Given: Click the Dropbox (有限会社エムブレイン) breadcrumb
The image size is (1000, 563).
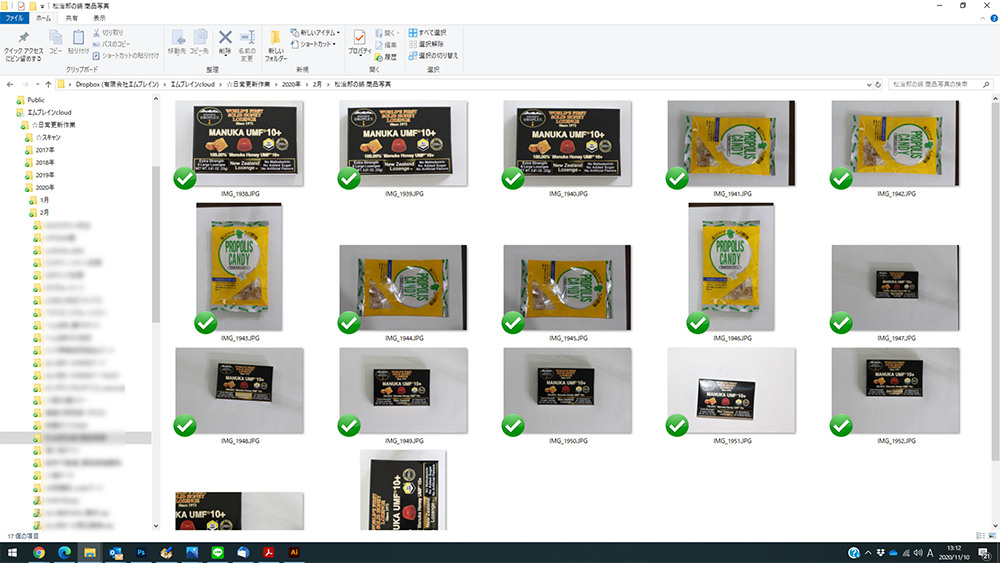Looking at the screenshot, I should 117,84.
